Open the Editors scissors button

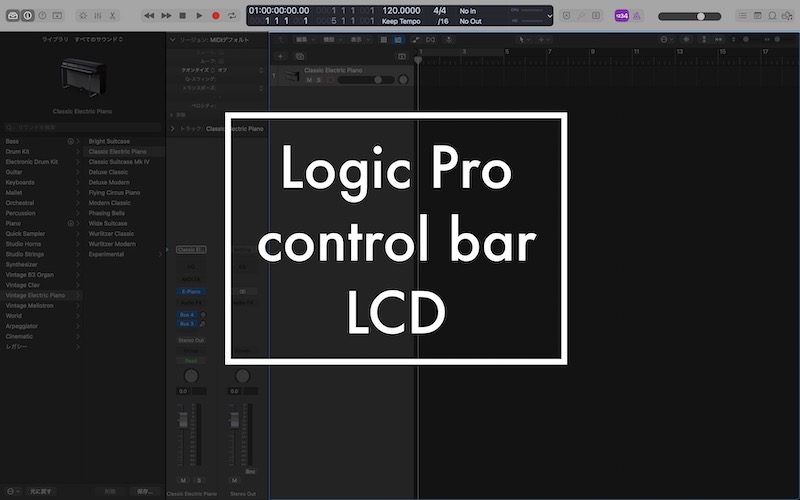pos(112,16)
